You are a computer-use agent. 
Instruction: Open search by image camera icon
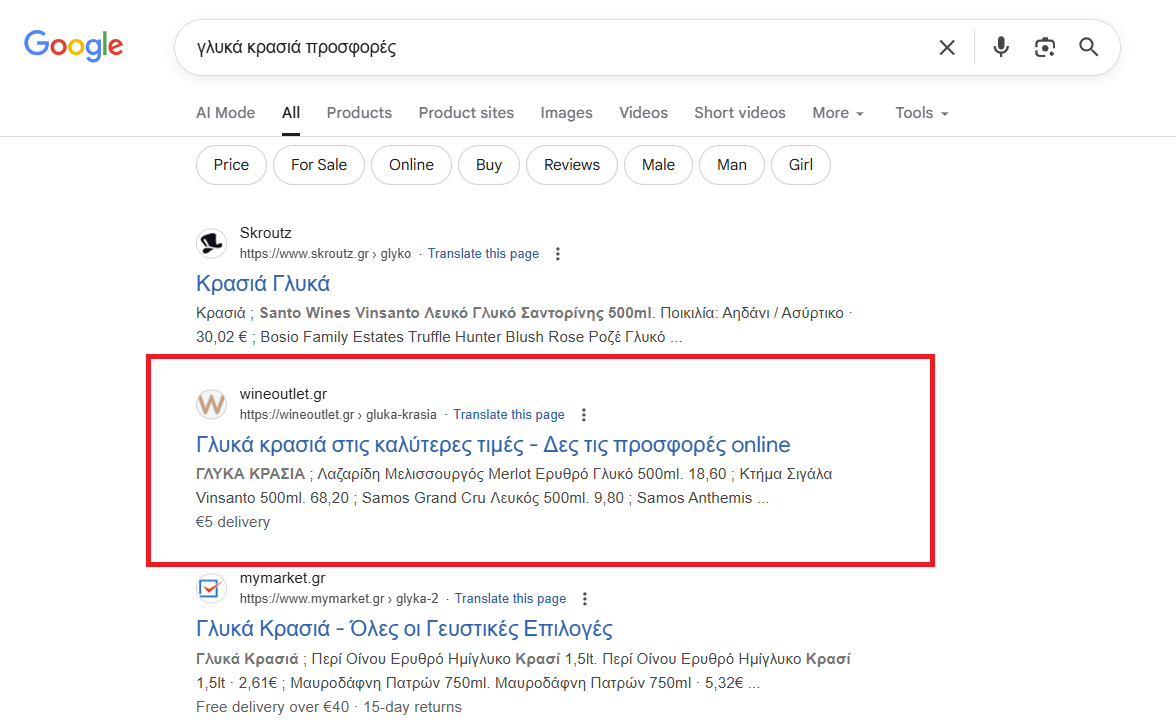(x=1045, y=47)
